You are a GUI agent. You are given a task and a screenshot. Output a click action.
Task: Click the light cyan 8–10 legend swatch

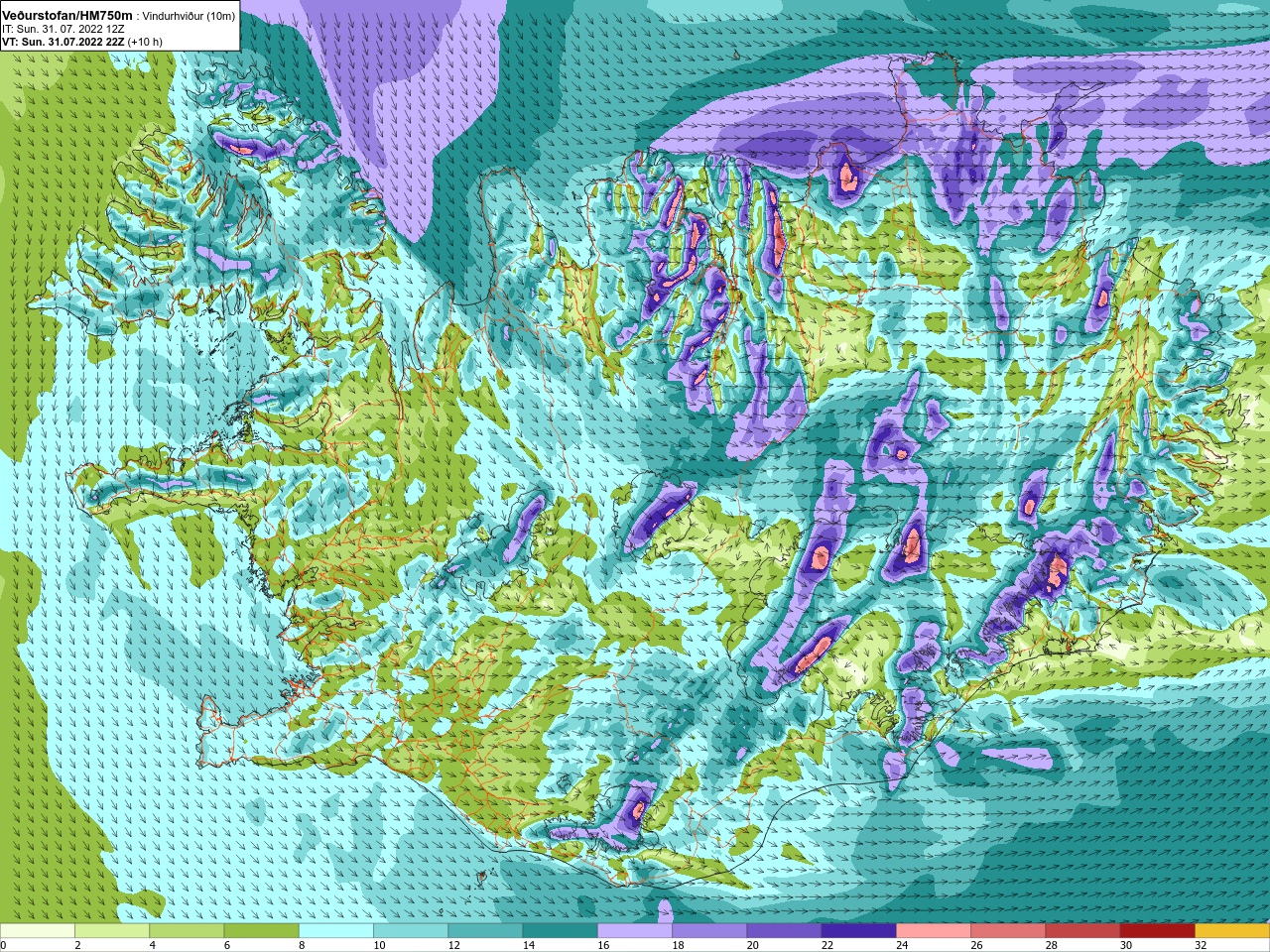click(336, 930)
